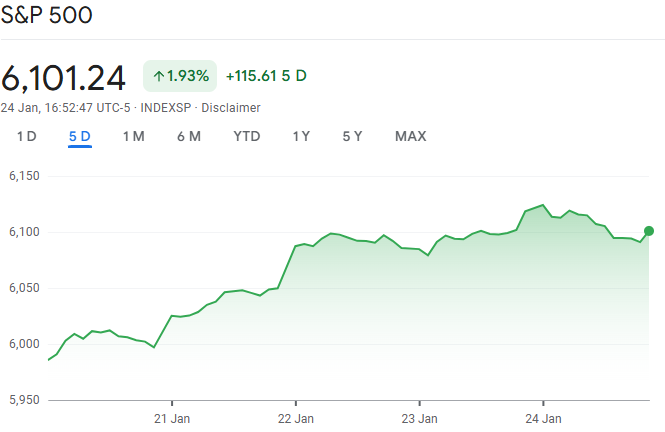The width and height of the screenshot is (665, 432).
Task: Click the up arrow in the change badge
Action: pyautogui.click(x=159, y=76)
